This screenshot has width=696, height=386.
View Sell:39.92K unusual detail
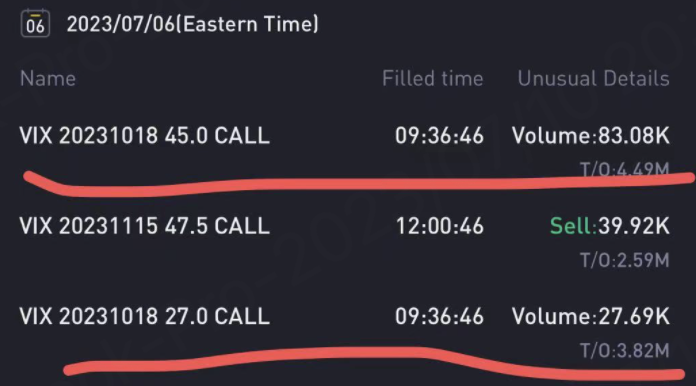[x=610, y=226]
